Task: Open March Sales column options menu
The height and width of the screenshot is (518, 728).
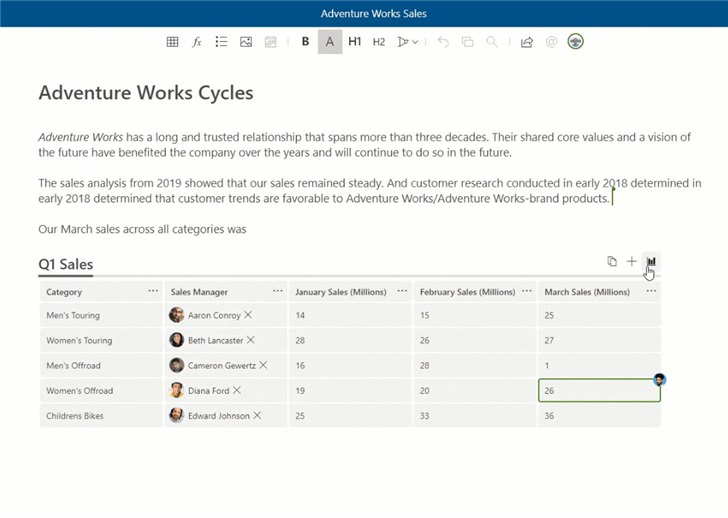Action: (x=651, y=291)
